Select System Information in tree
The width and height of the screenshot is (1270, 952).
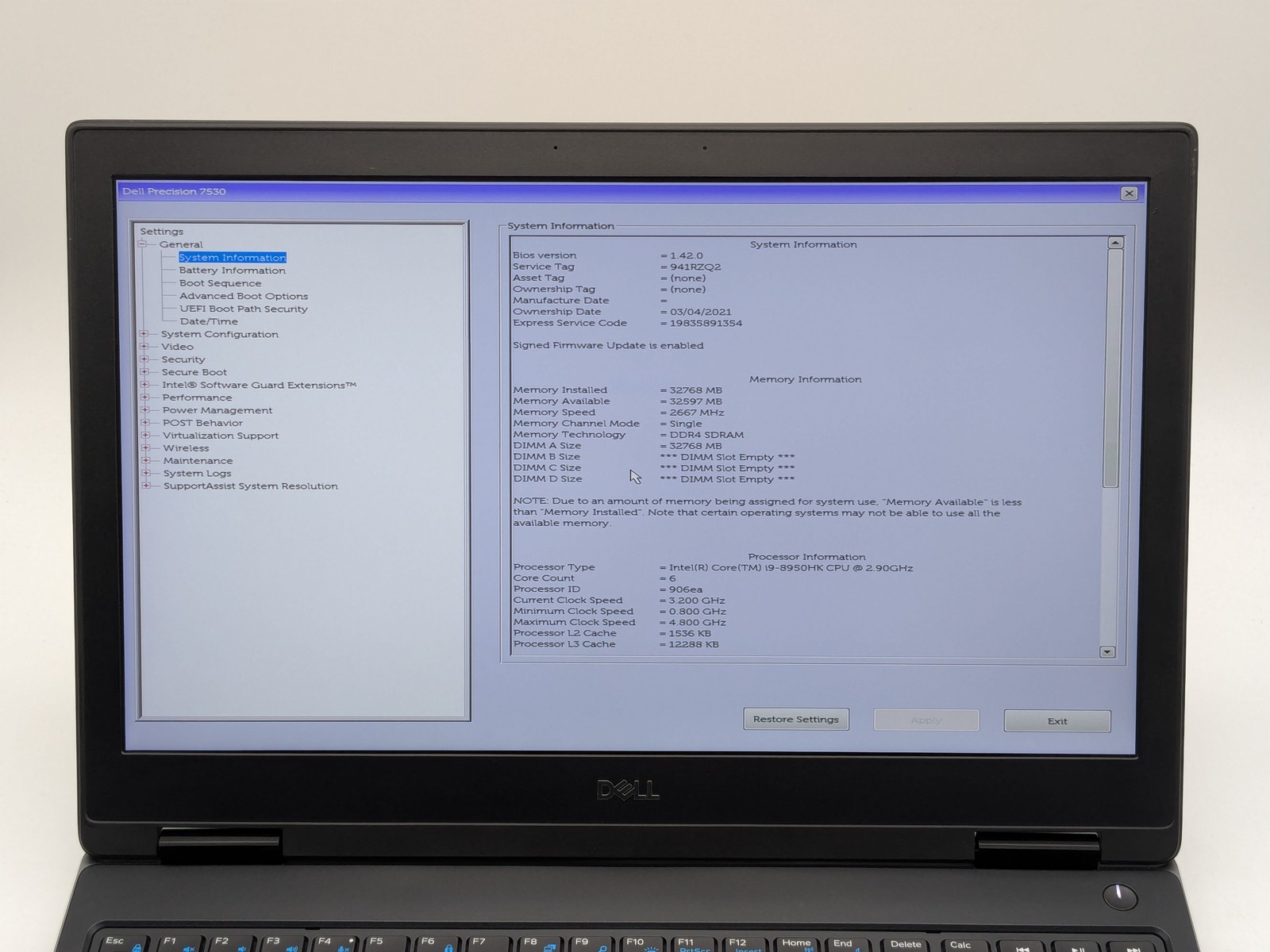(233, 258)
